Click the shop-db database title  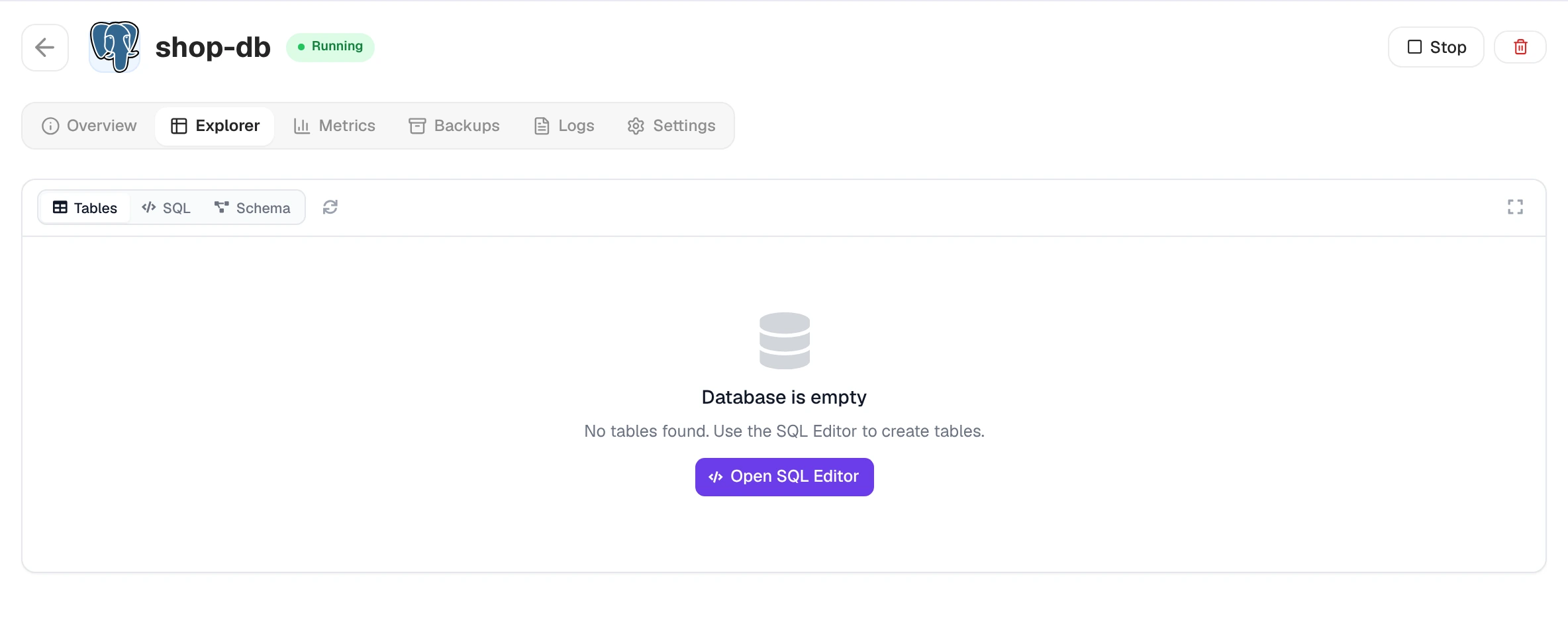click(x=213, y=48)
